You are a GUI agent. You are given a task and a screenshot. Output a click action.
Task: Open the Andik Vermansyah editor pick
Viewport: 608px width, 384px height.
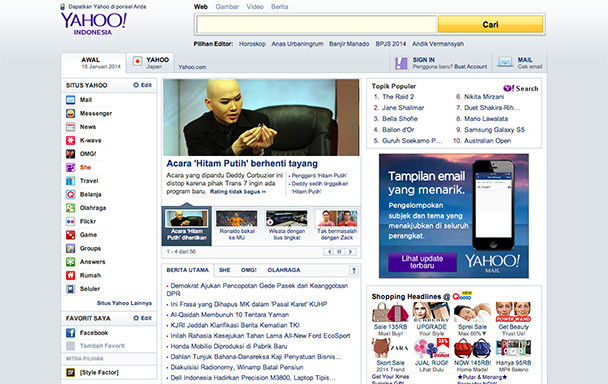coord(438,44)
